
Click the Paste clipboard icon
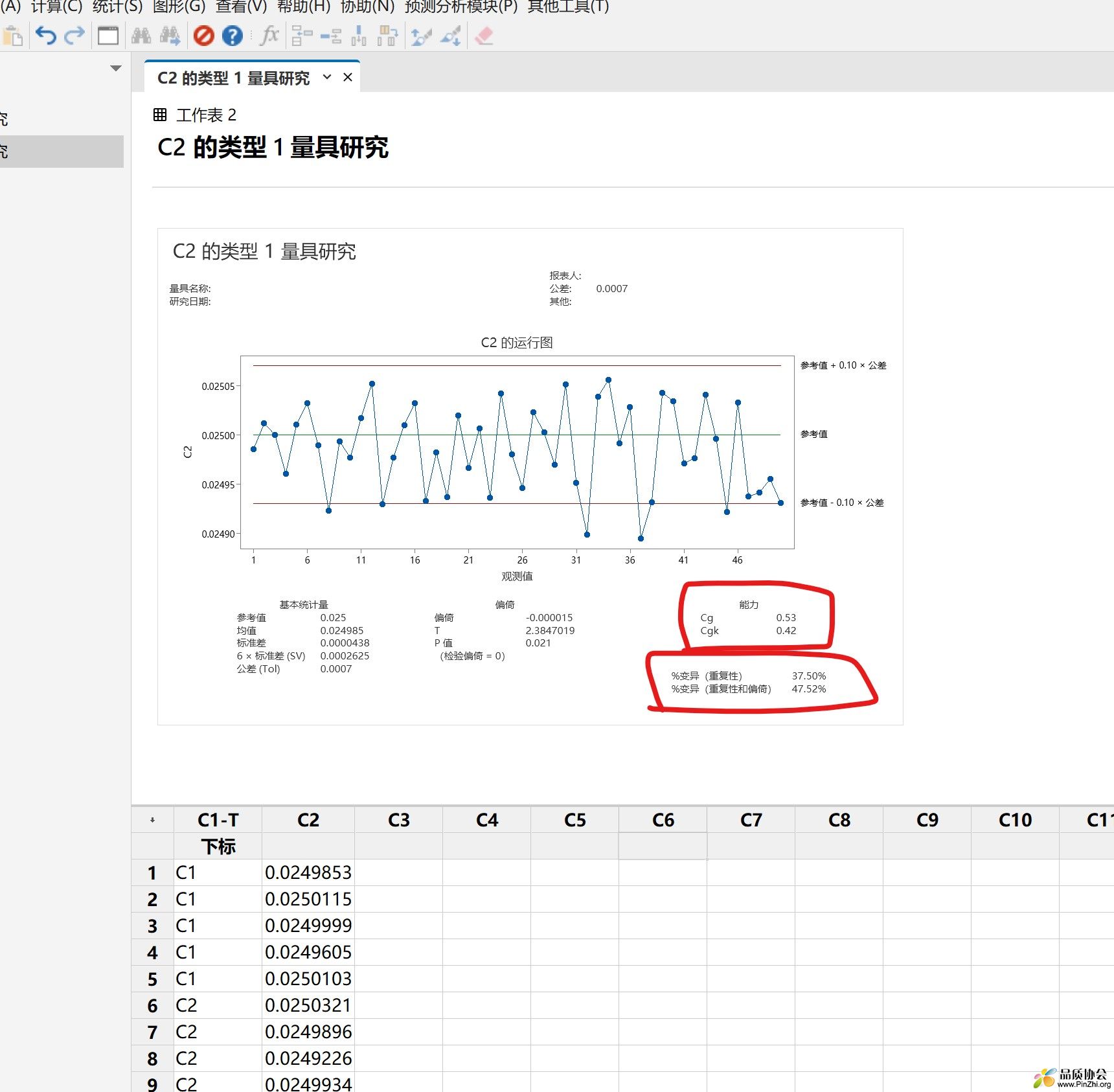(x=12, y=36)
